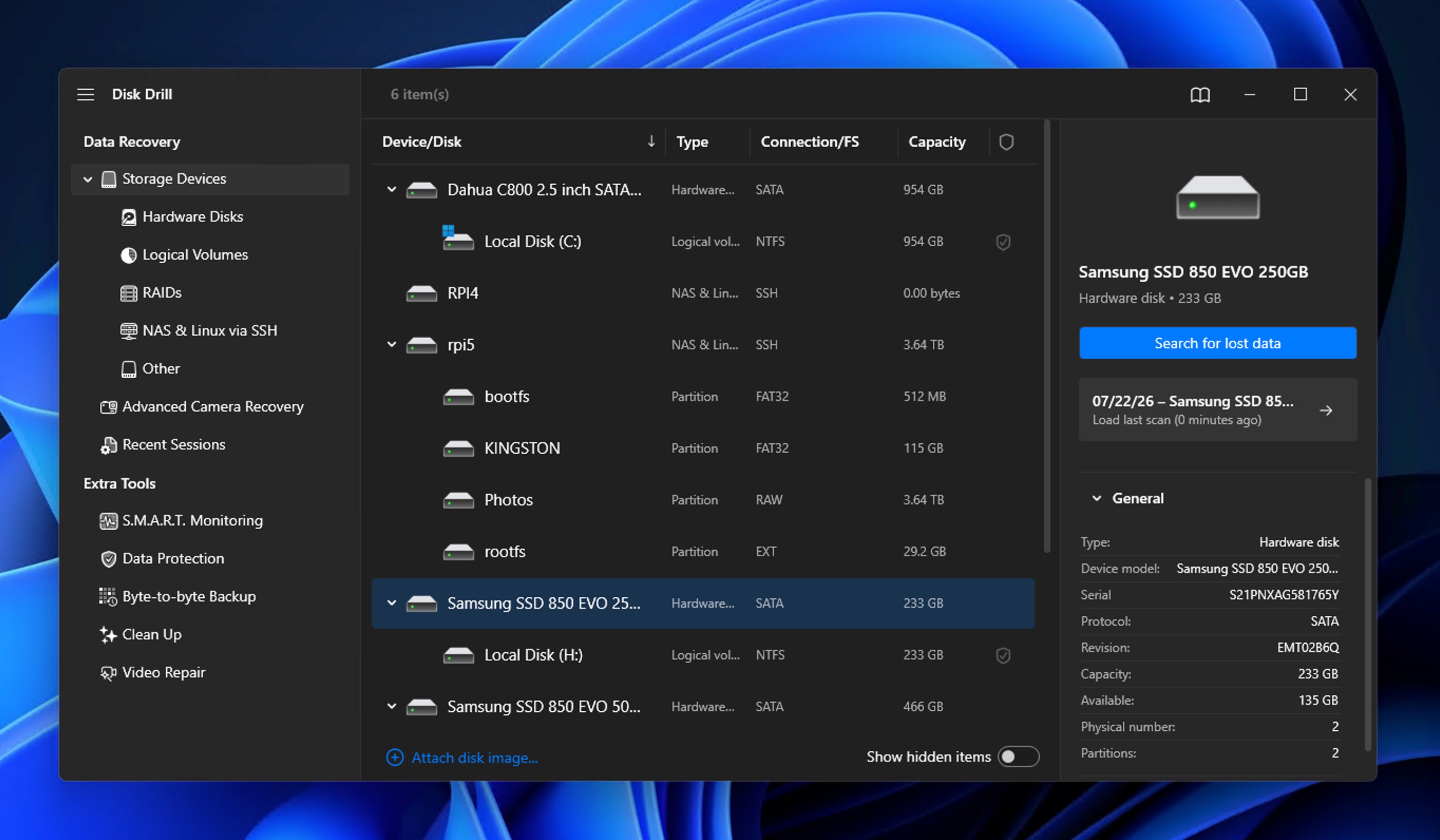This screenshot has width=1440, height=840.
Task: Open the Clean Up tool
Action: [x=152, y=634]
